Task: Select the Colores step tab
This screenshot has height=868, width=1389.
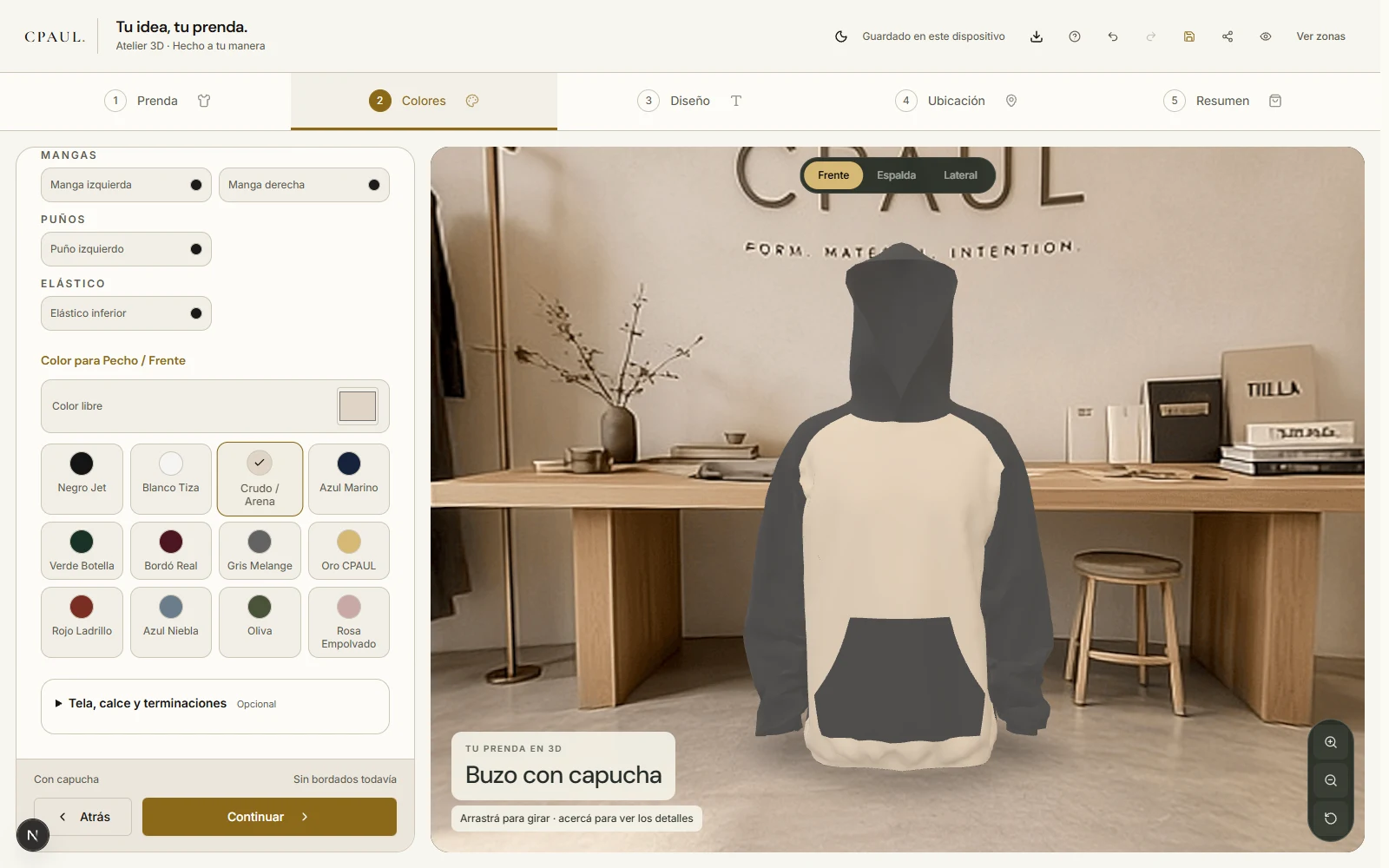Action: pyautogui.click(x=424, y=101)
